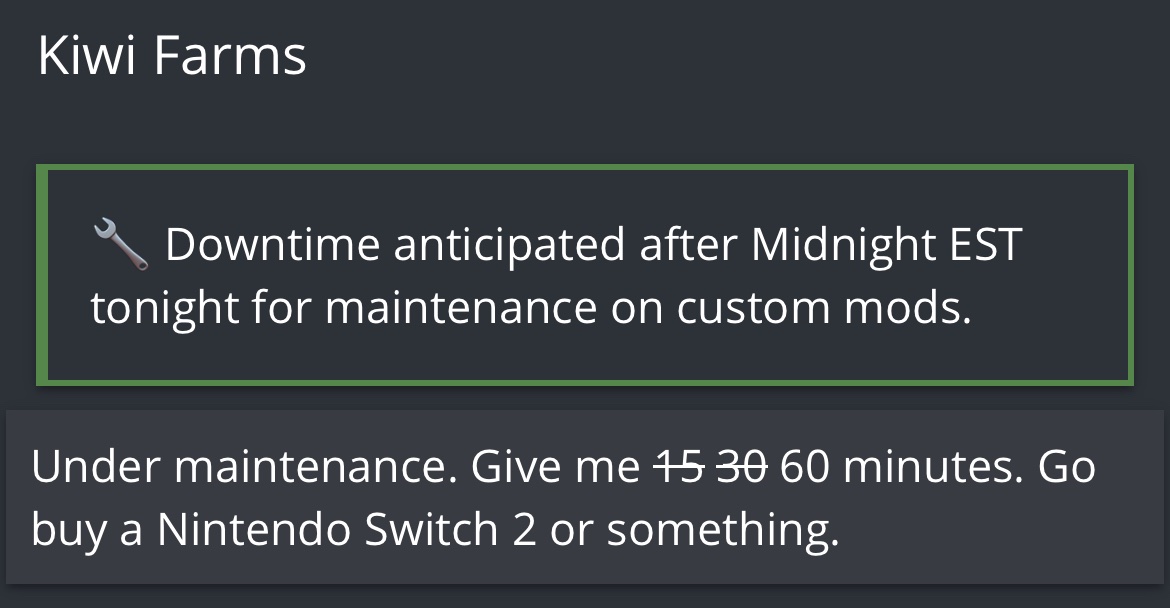1170x608 pixels.
Task: Click the "Under maintenance" text
Action: [x=240, y=468]
